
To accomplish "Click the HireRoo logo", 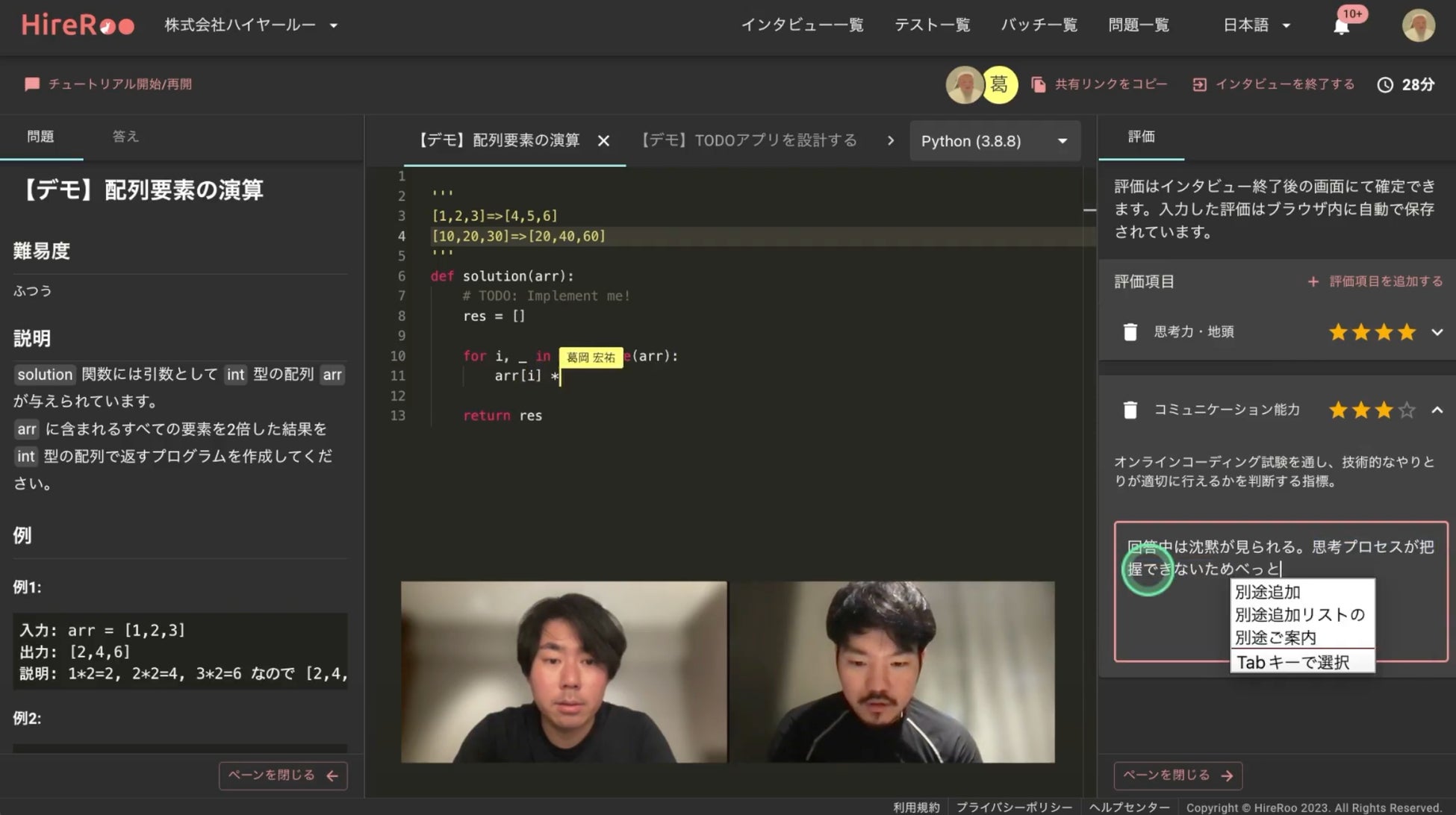I will (78, 25).
